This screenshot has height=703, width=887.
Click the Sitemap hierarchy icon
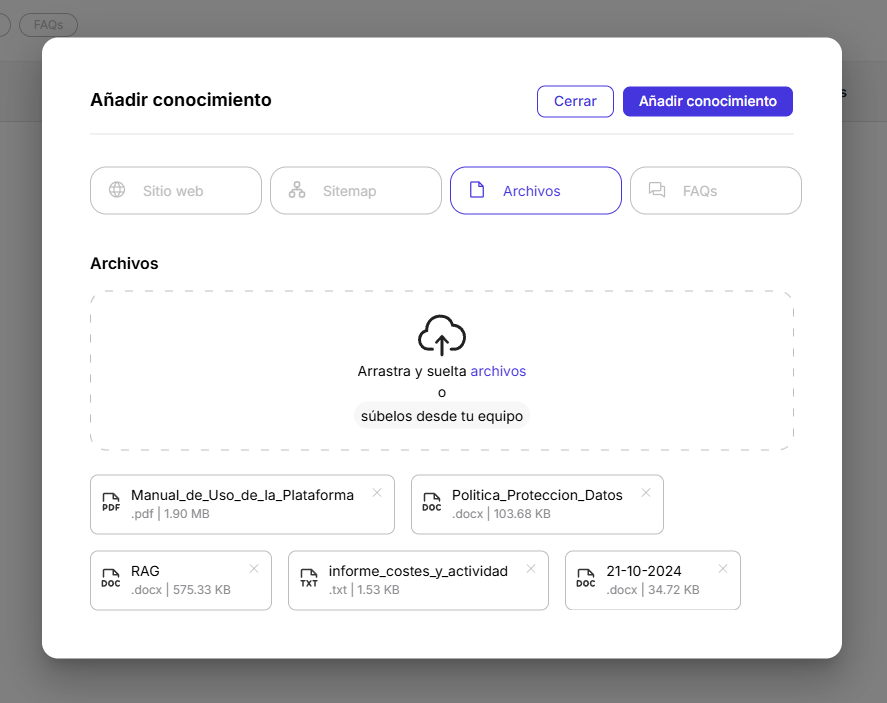pyautogui.click(x=296, y=190)
